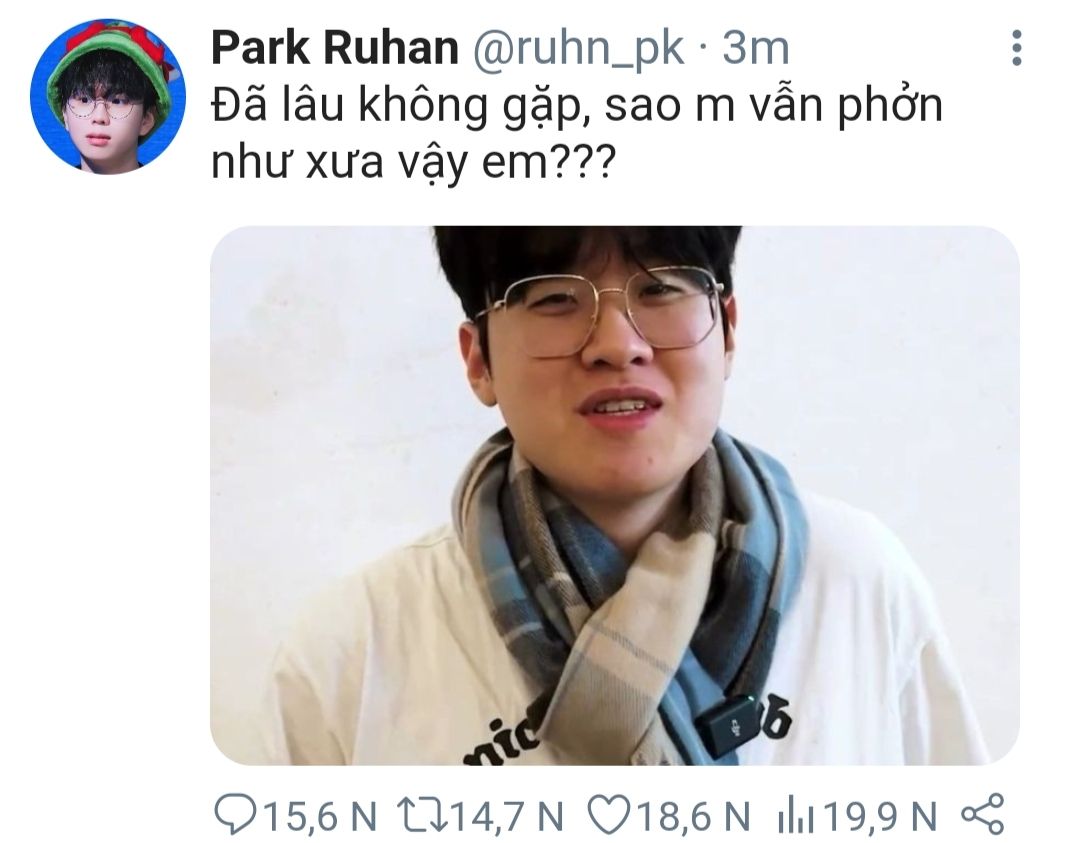Screen dimensions: 1080x843
Task: Click the @ruhn_pk handle
Action: (x=578, y=50)
